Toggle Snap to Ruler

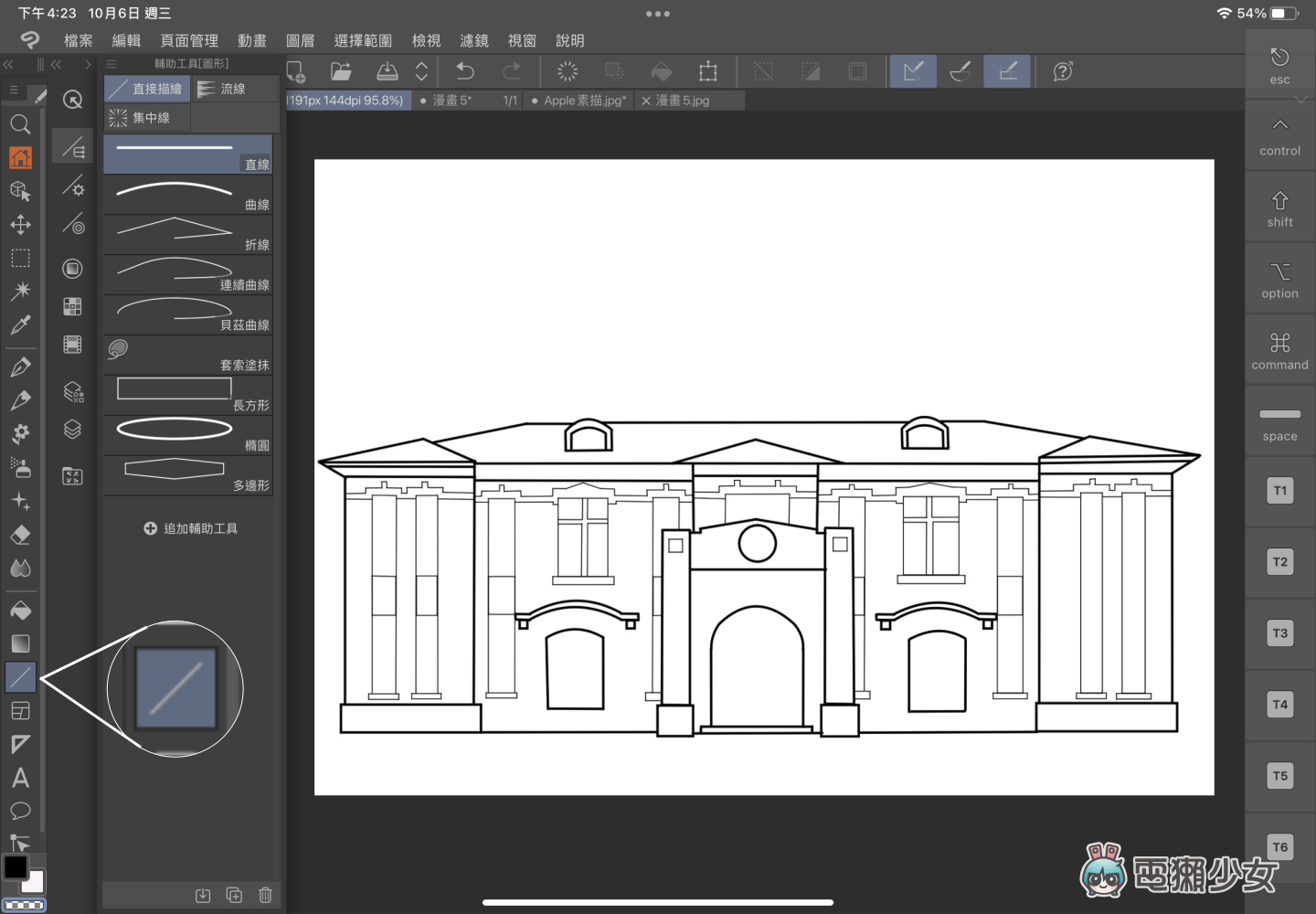(x=913, y=71)
